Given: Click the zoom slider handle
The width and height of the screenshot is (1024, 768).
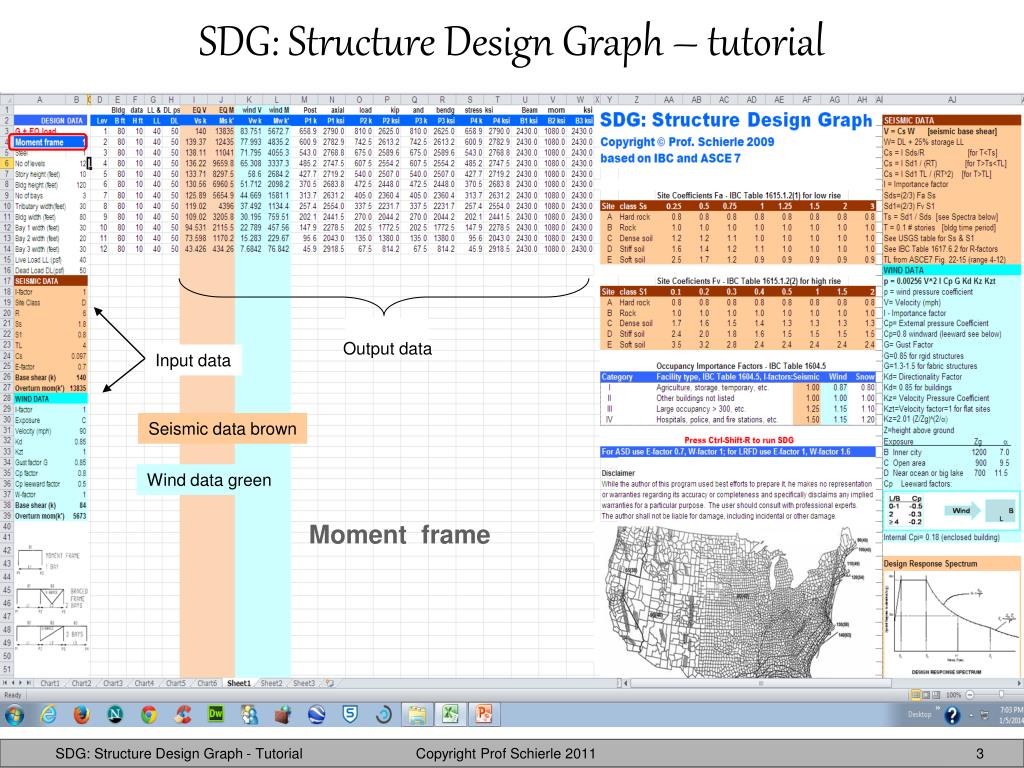Looking at the screenshot, I should point(1000,694).
